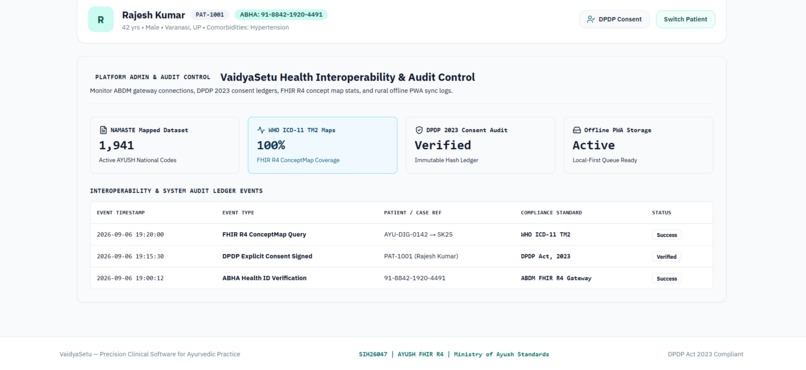Click the PAT-1001 patient ID badge

[x=210, y=15]
